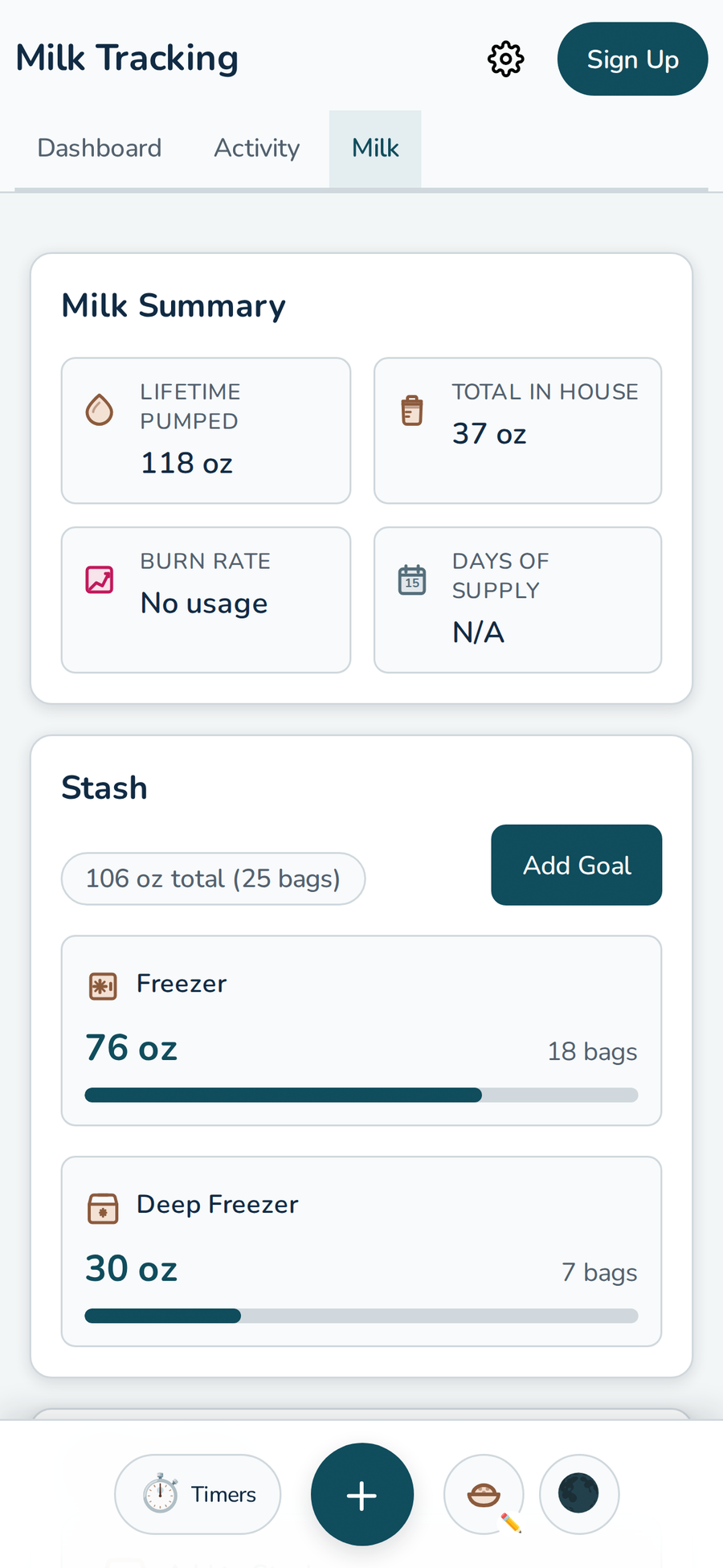This screenshot has width=723, height=1568.
Task: Click the bottle Total In House icon
Action: pyautogui.click(x=412, y=408)
